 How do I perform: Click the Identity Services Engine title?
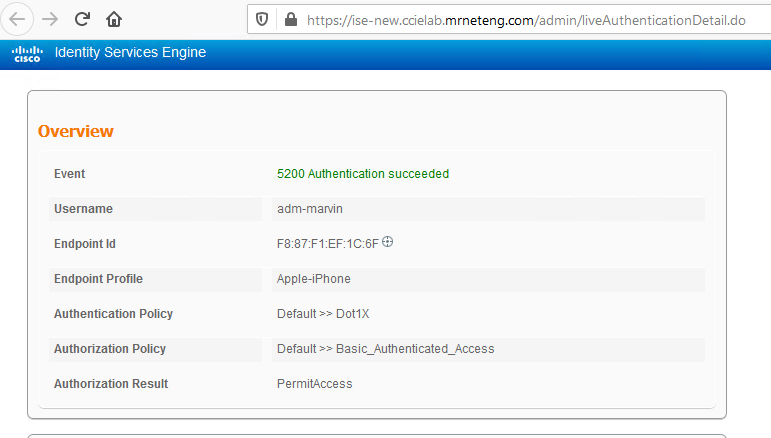(x=130, y=52)
